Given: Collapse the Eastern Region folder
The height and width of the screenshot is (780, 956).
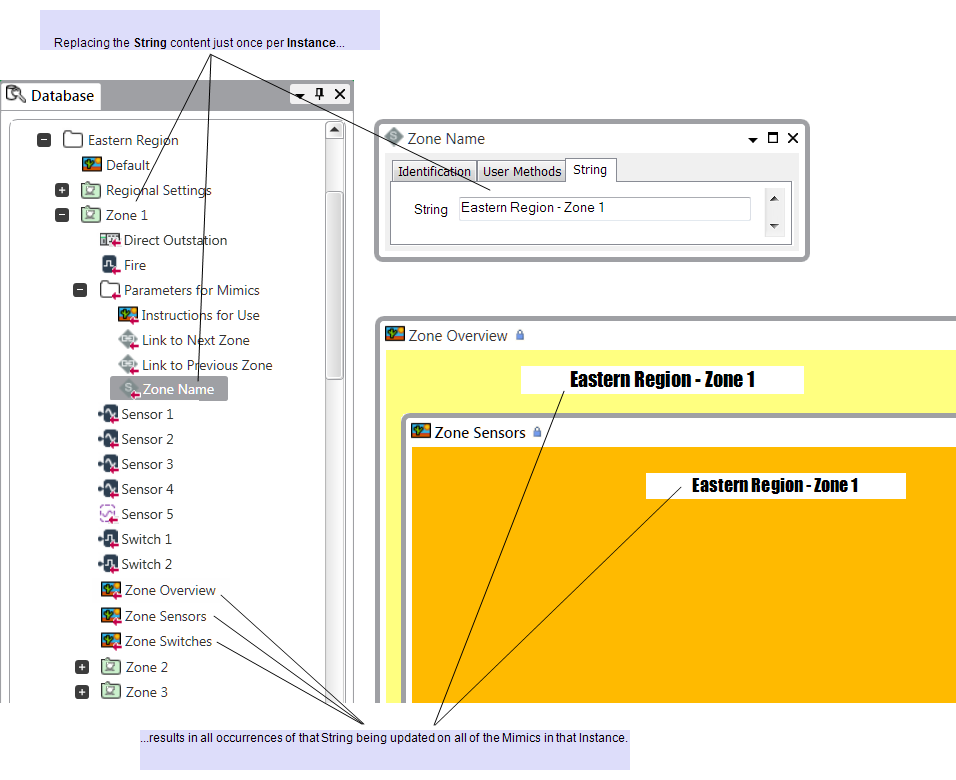Looking at the screenshot, I should [x=44, y=140].
